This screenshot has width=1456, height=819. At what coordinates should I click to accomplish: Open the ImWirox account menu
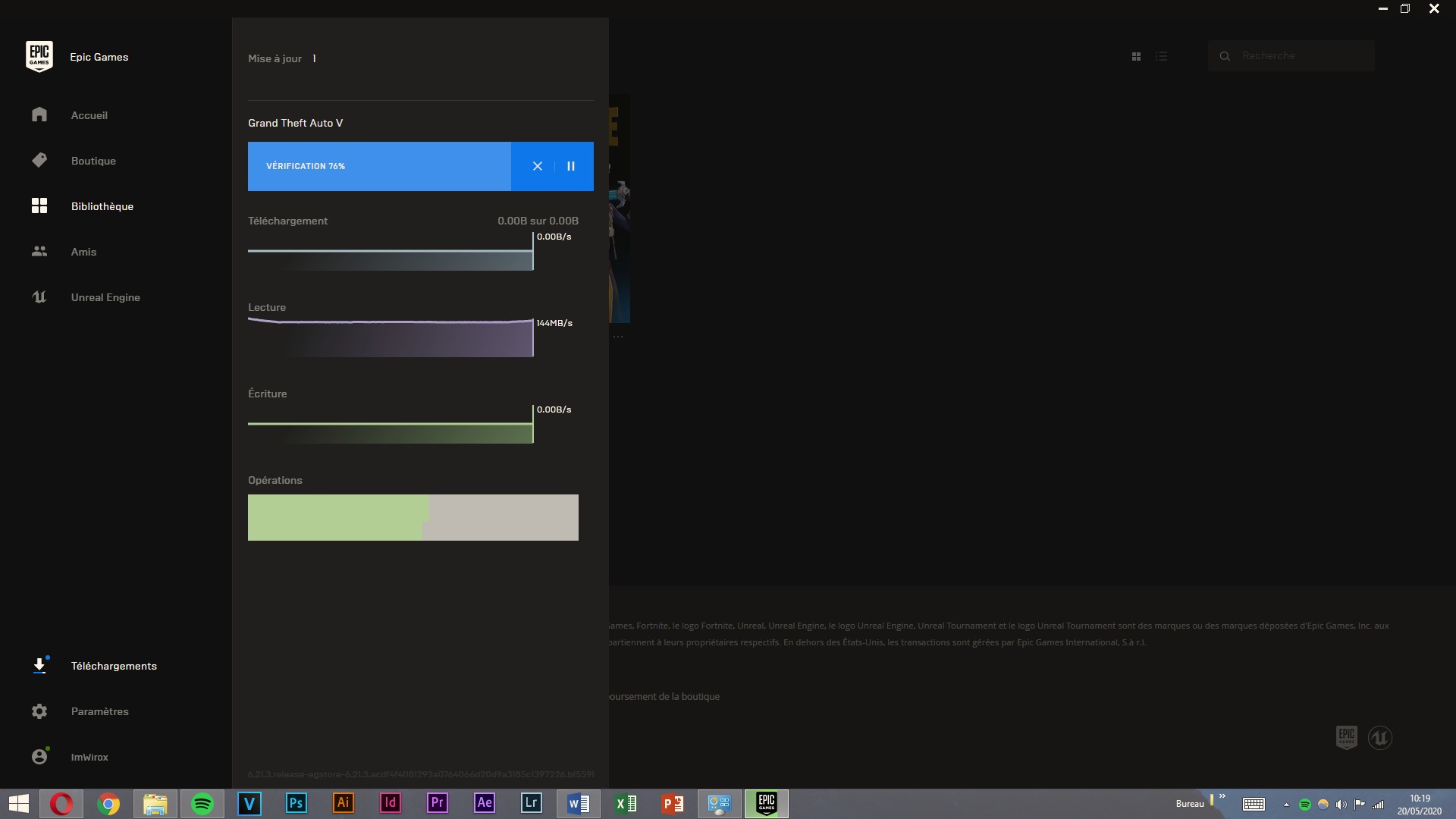pyautogui.click(x=89, y=757)
